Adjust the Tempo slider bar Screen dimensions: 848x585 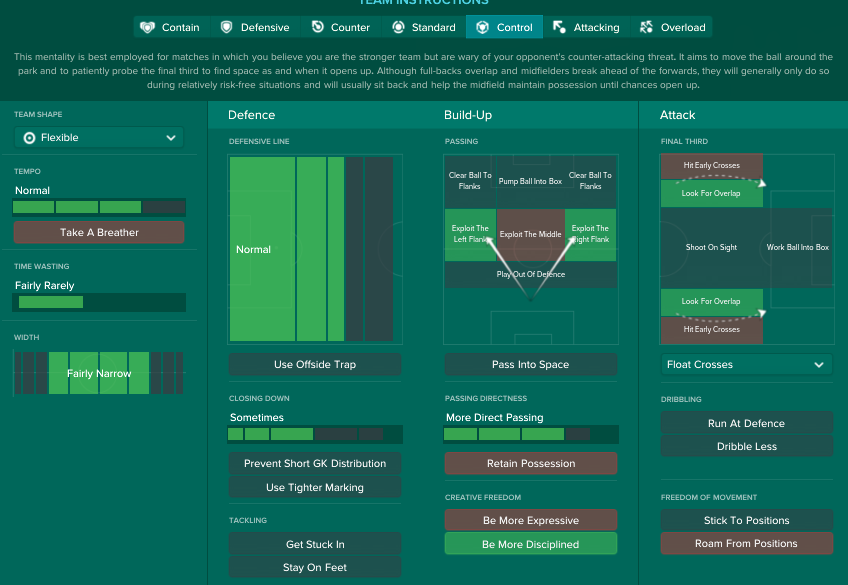tap(99, 207)
